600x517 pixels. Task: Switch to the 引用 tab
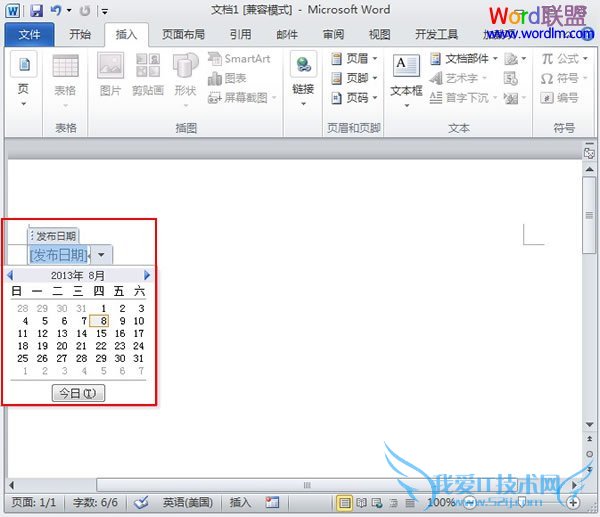[x=240, y=34]
